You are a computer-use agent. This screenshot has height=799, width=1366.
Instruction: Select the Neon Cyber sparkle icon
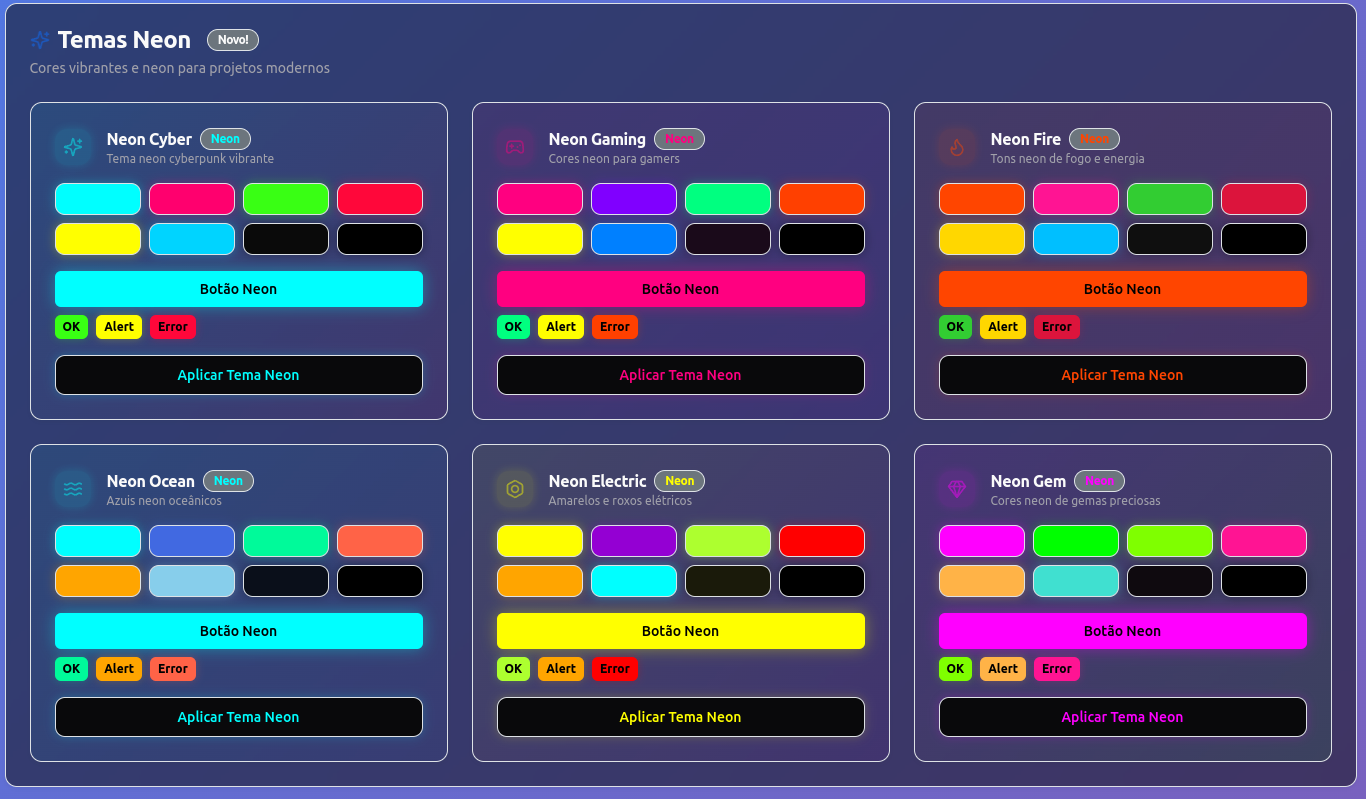(71, 147)
